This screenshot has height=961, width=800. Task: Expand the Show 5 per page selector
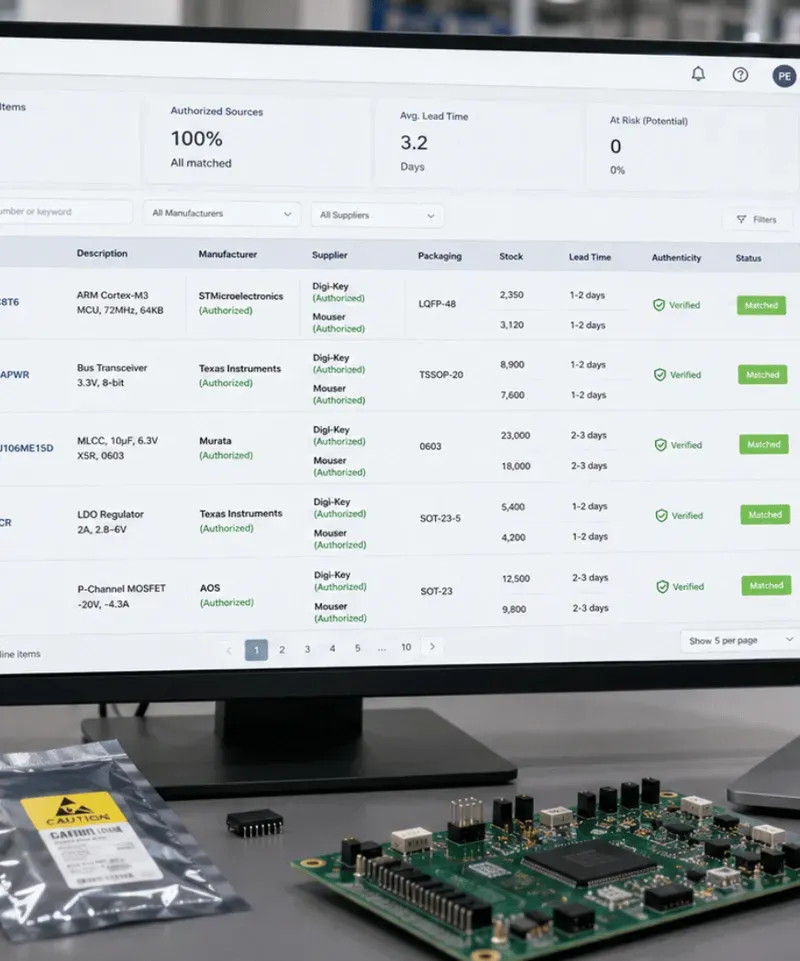coord(740,640)
